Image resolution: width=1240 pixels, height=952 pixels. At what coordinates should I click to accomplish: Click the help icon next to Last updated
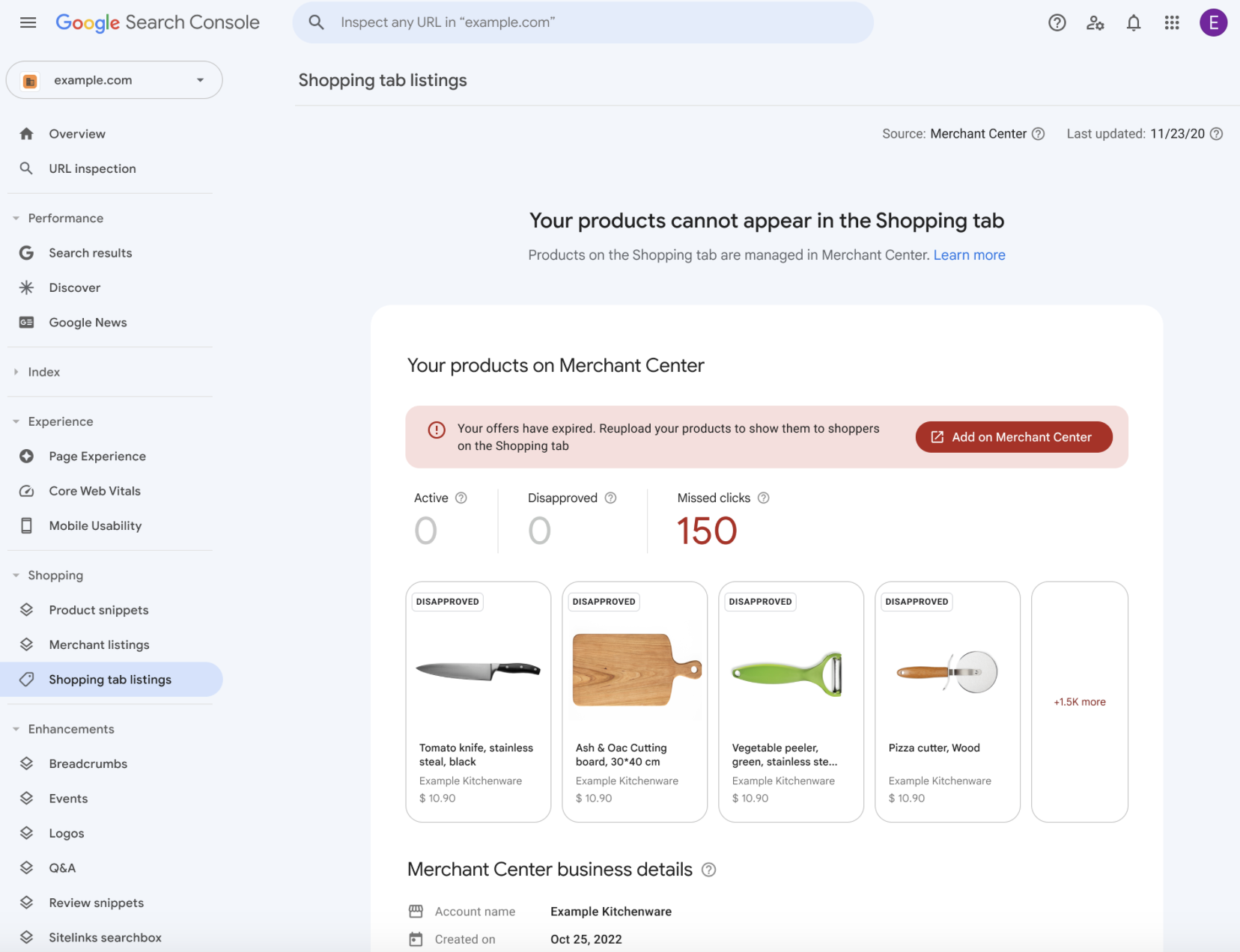[x=1216, y=134]
